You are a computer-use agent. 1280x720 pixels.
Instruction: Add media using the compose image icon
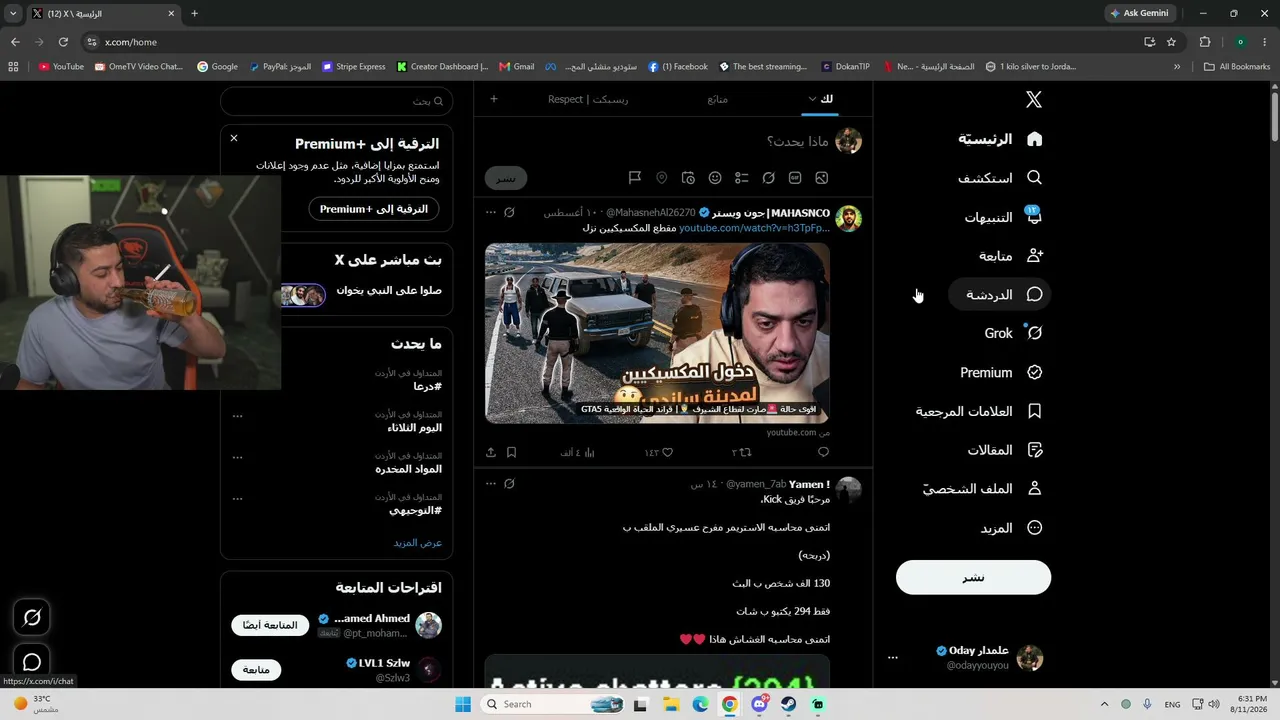point(821,178)
